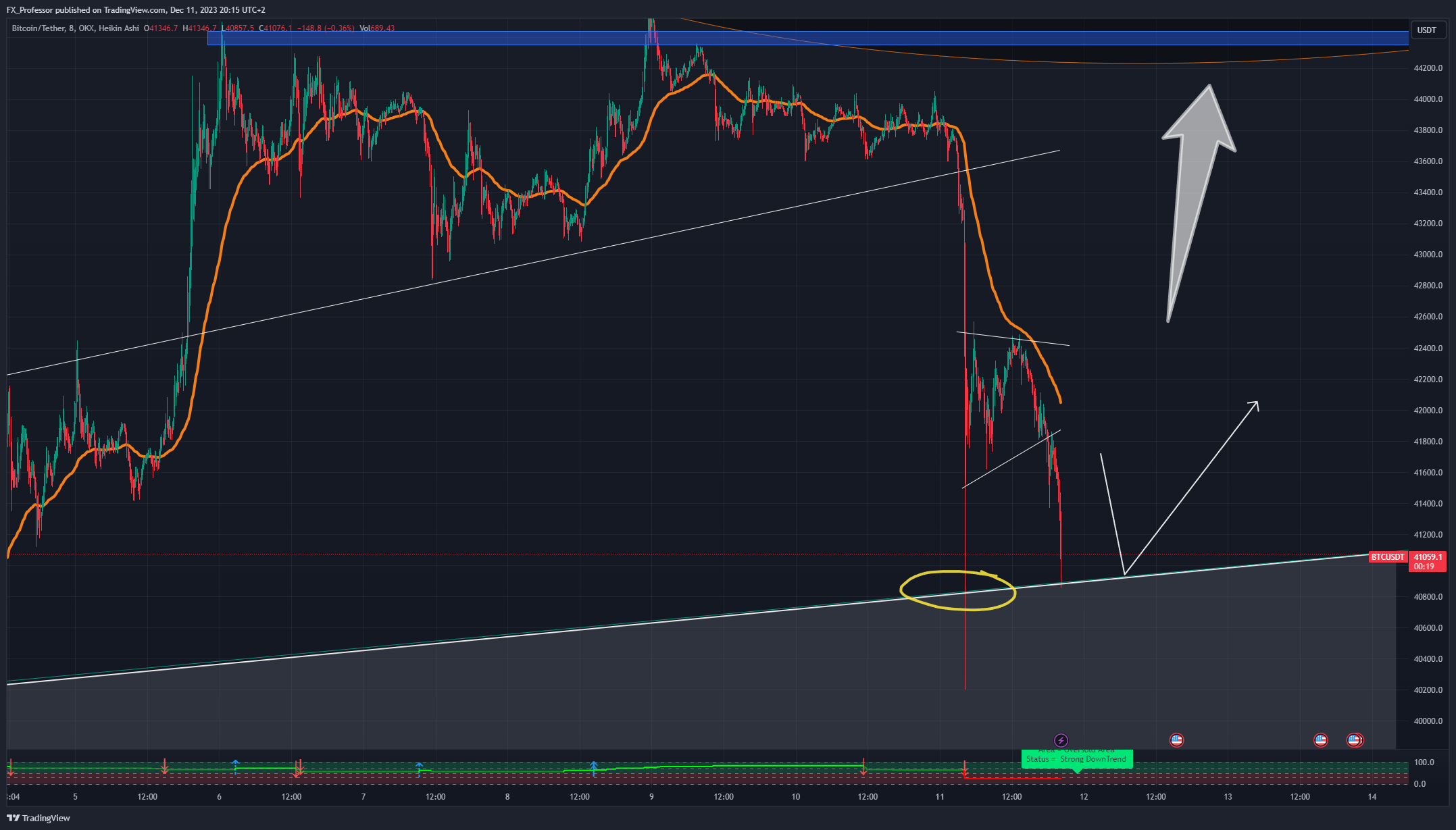Click price axis label 43000.0
Viewport: 1456px width, 830px height.
(1428, 255)
